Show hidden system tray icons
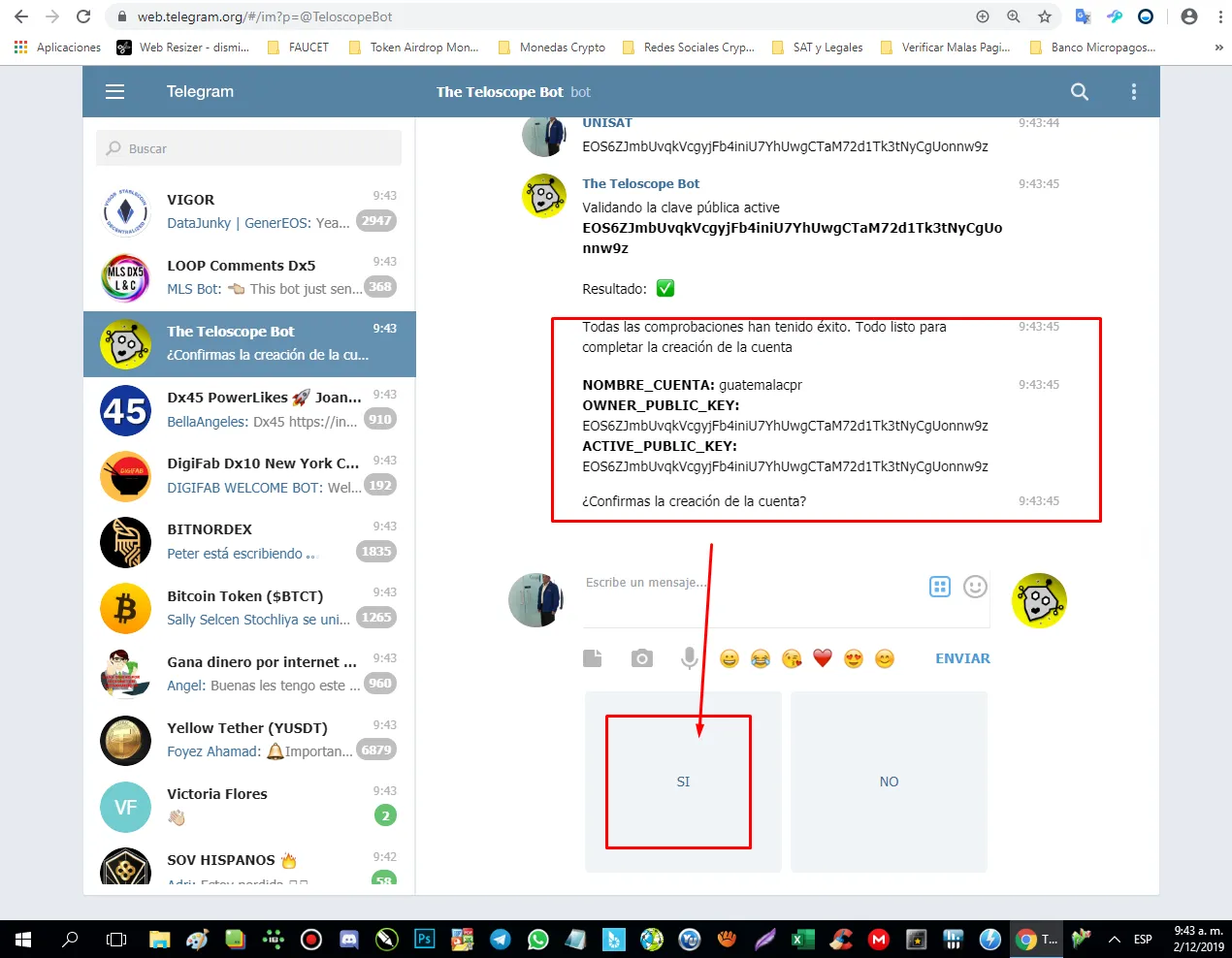This screenshot has width=1232, height=958. coord(1115,939)
